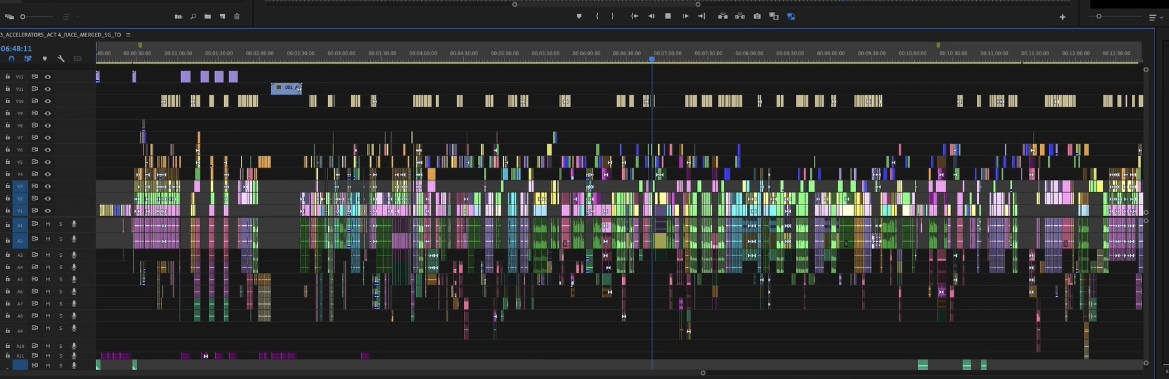Toggle V1 track targeting
The height and width of the screenshot is (379, 1169).
point(20,210)
